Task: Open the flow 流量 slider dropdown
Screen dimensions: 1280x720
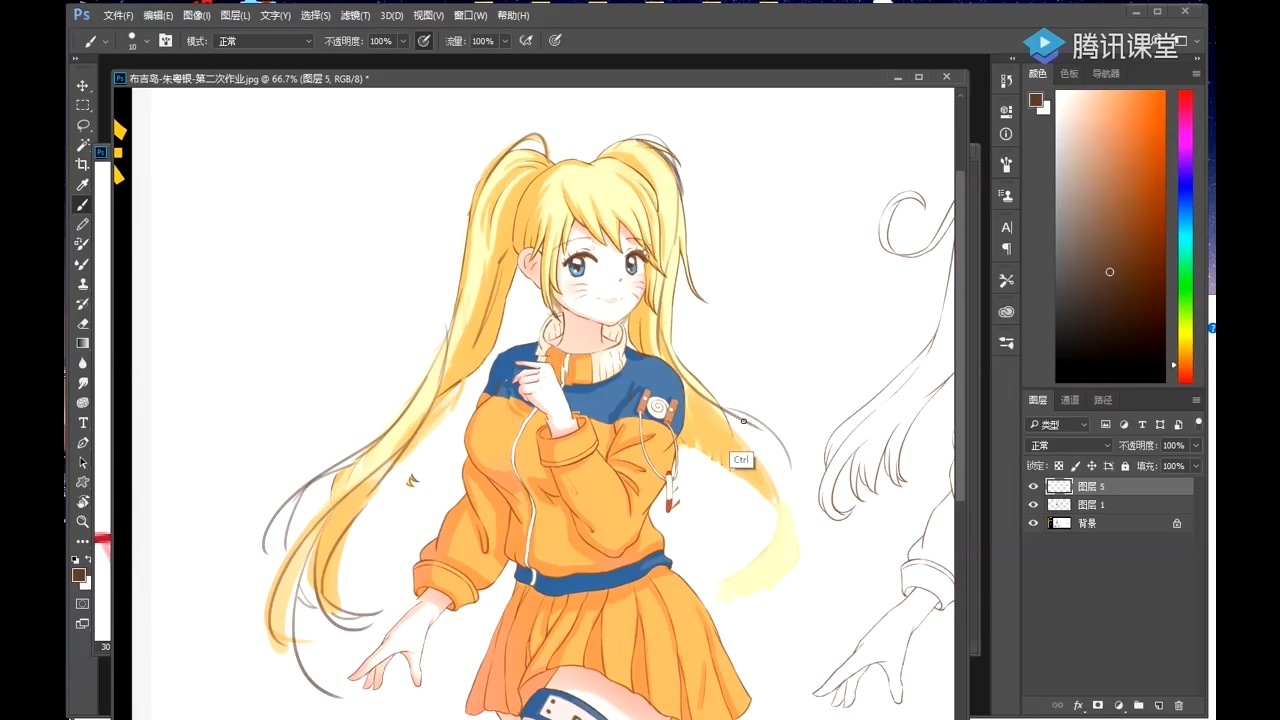Action: click(505, 41)
